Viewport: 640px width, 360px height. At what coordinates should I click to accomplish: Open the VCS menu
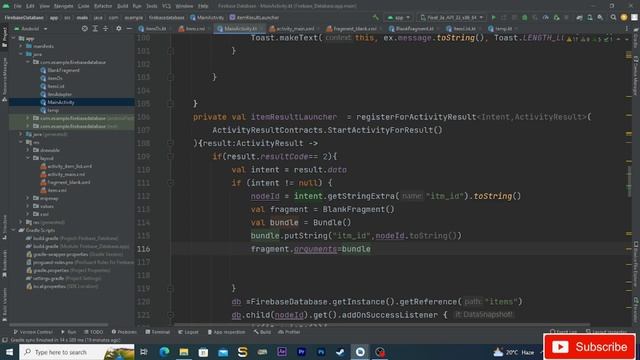click(x=167, y=6)
